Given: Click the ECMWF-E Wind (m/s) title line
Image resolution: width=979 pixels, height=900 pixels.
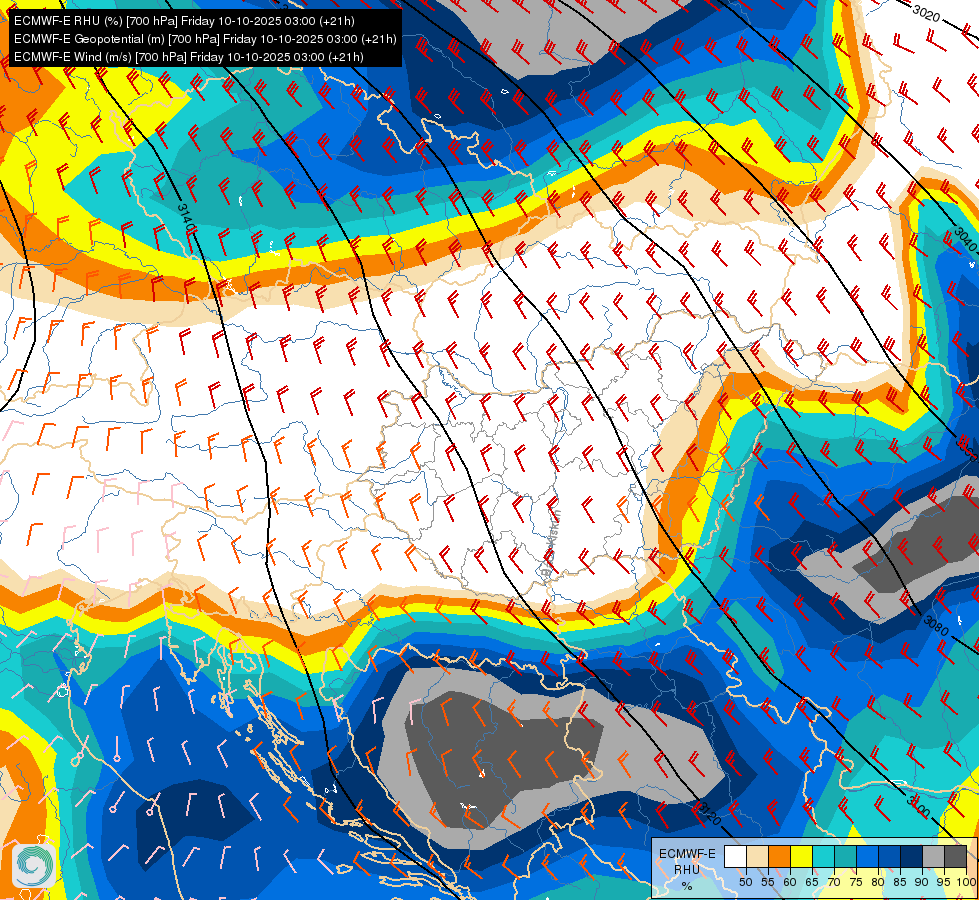Looking at the screenshot, I should [x=189, y=57].
